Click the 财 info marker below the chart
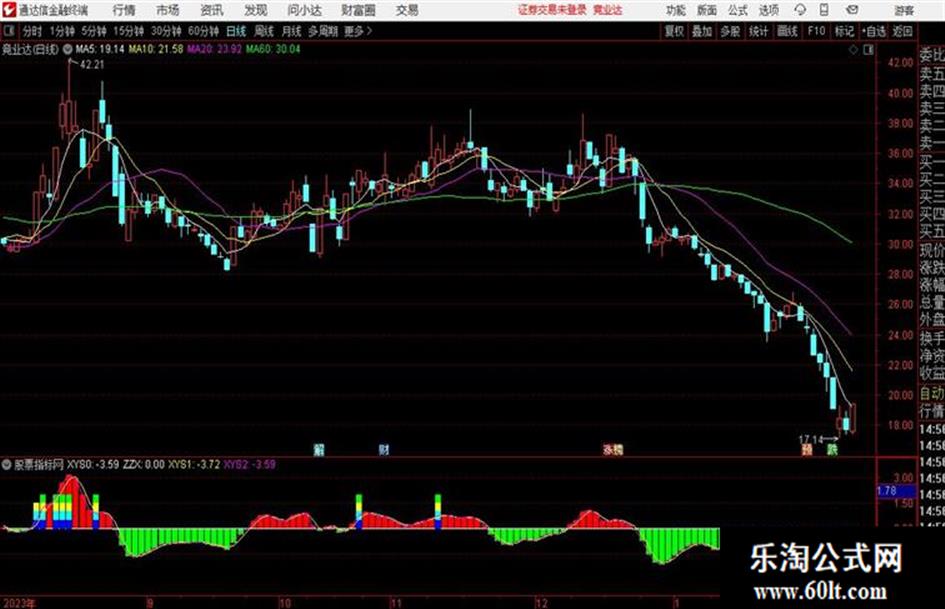Viewport: 945px width, 609px height. click(x=384, y=449)
